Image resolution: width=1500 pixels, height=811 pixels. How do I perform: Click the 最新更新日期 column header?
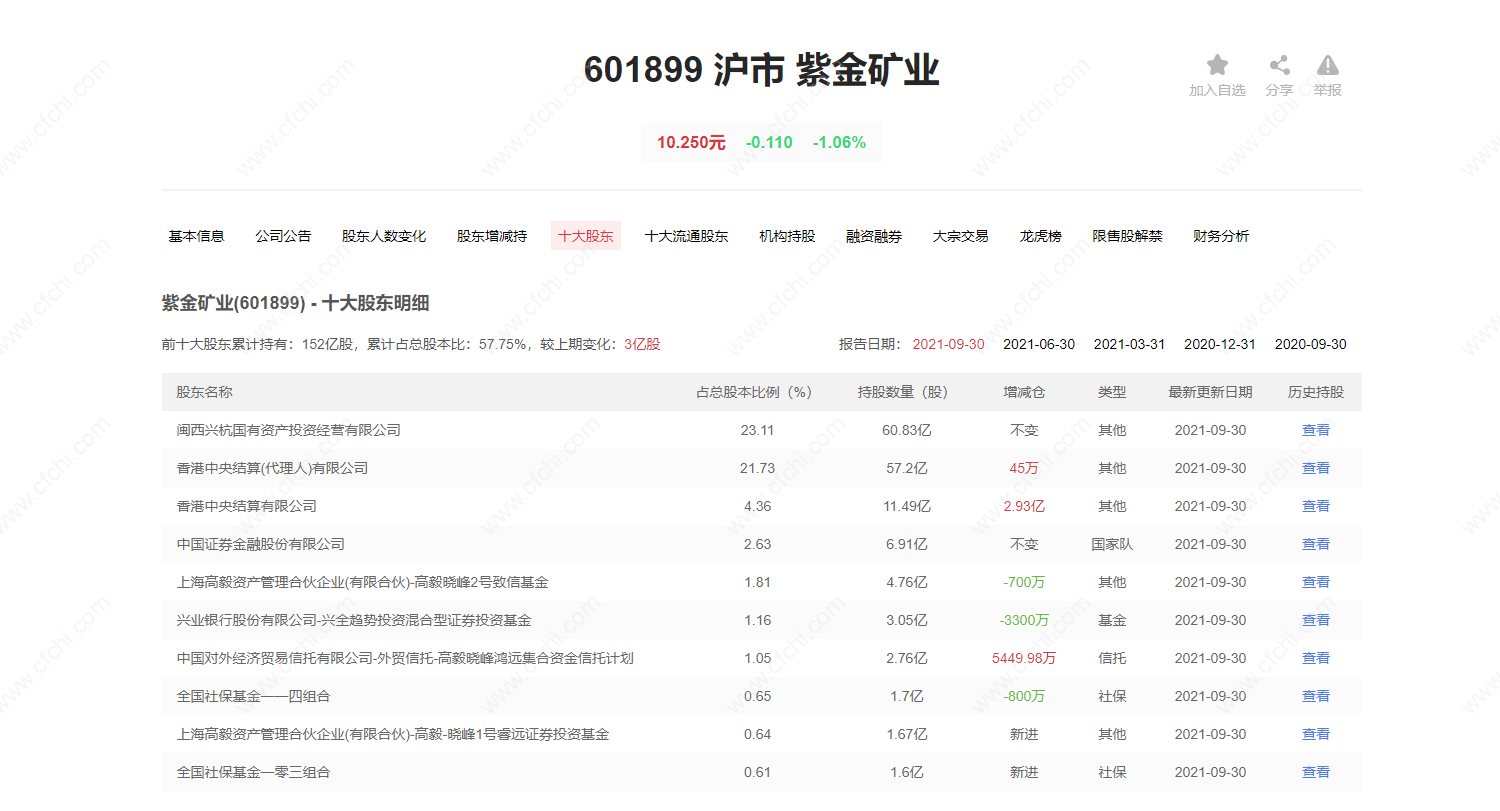click(x=1210, y=392)
